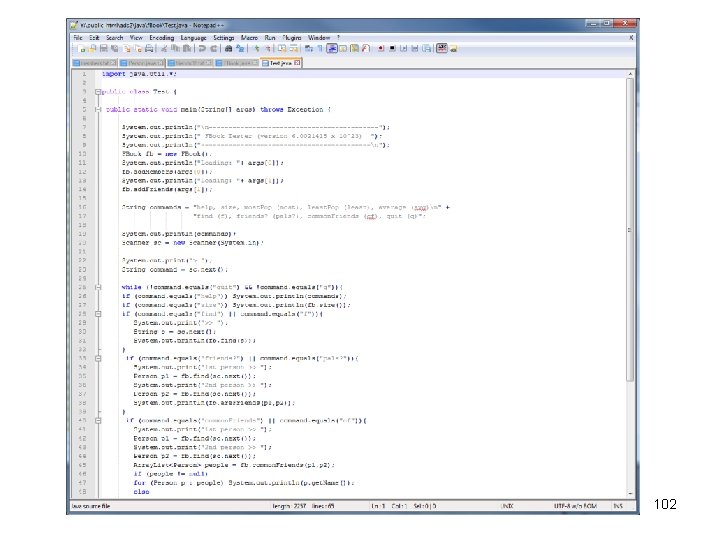Open the Plugins menu
Viewport: 720px width, 540px height.
point(292,38)
